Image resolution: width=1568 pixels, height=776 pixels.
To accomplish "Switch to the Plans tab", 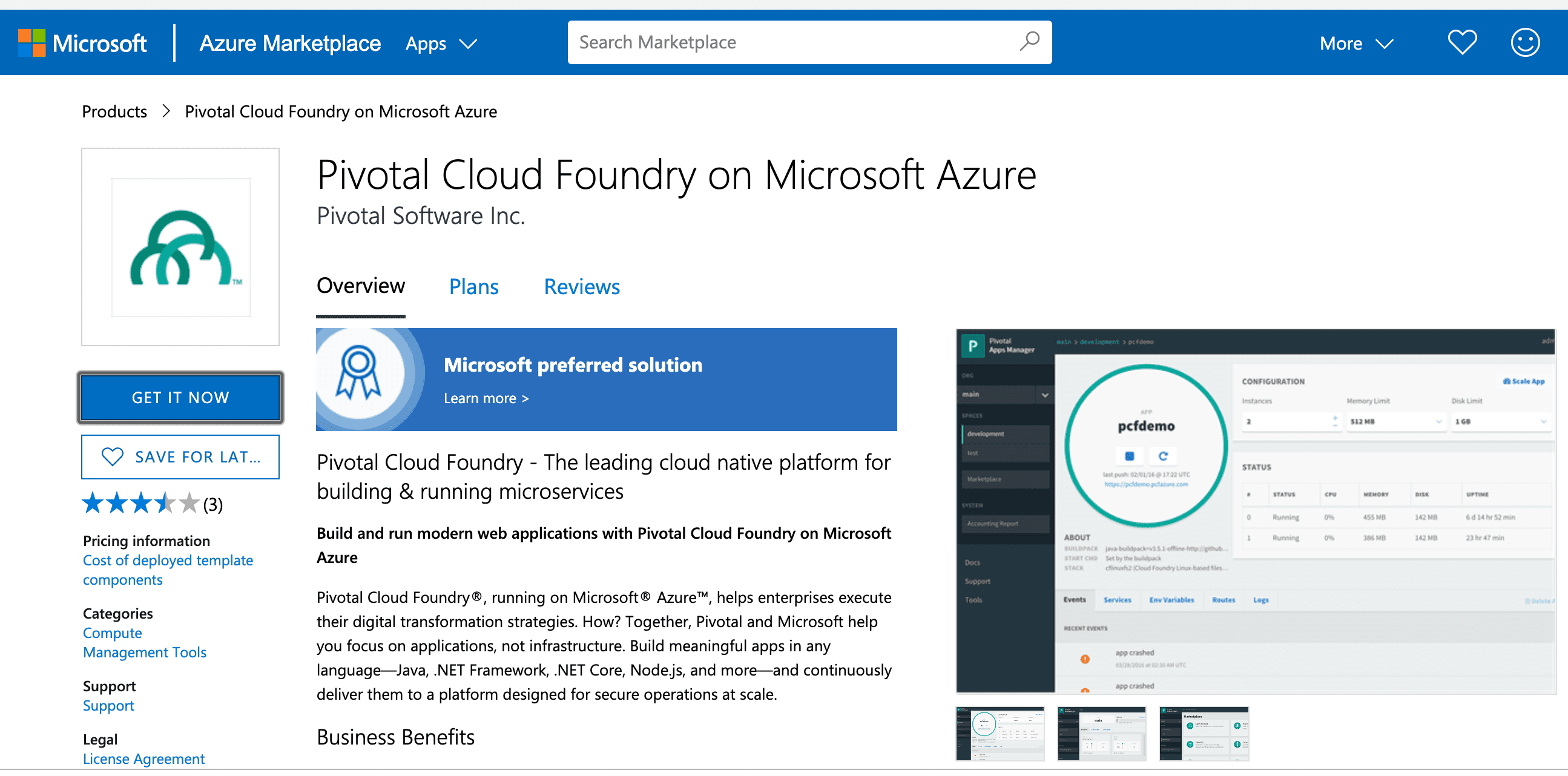I will [473, 286].
